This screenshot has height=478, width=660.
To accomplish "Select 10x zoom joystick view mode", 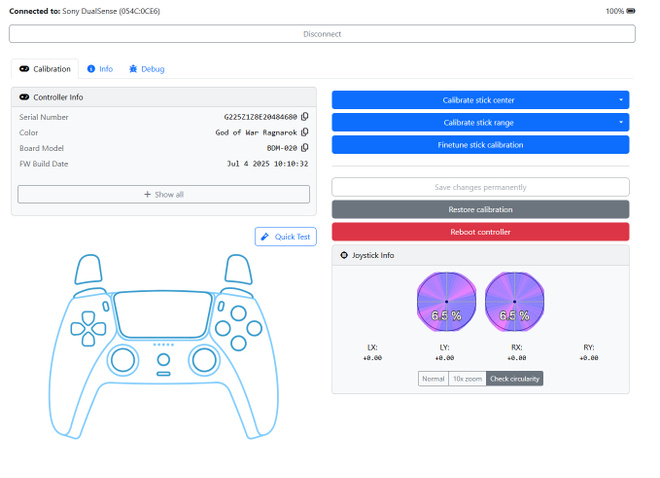I will (x=467, y=379).
